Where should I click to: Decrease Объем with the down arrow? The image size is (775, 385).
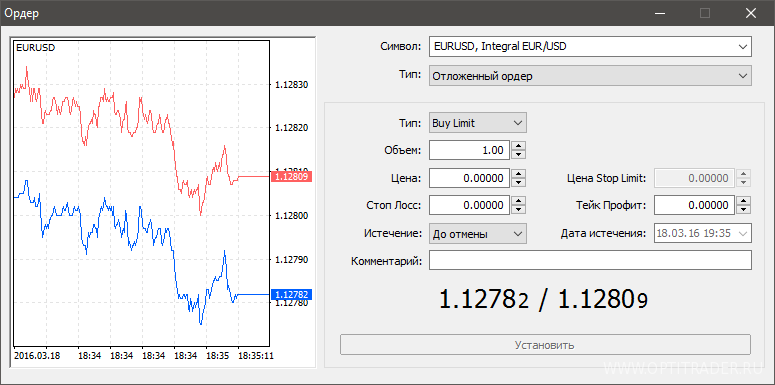(518, 155)
